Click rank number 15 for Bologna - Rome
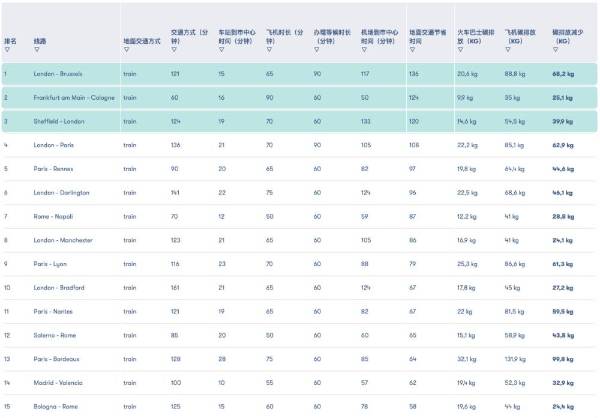 (x=7, y=407)
